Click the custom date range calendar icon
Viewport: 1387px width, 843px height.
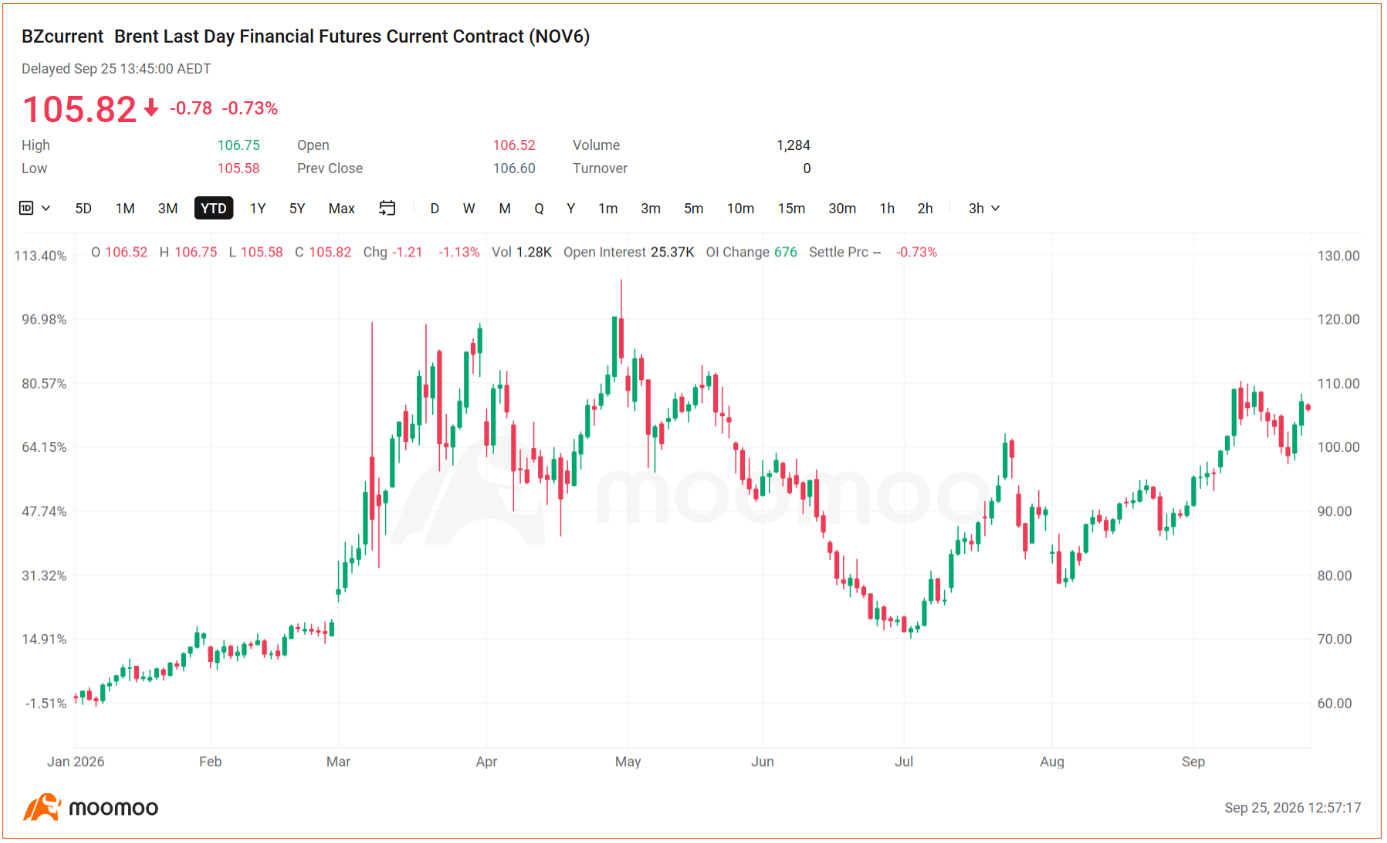(388, 208)
